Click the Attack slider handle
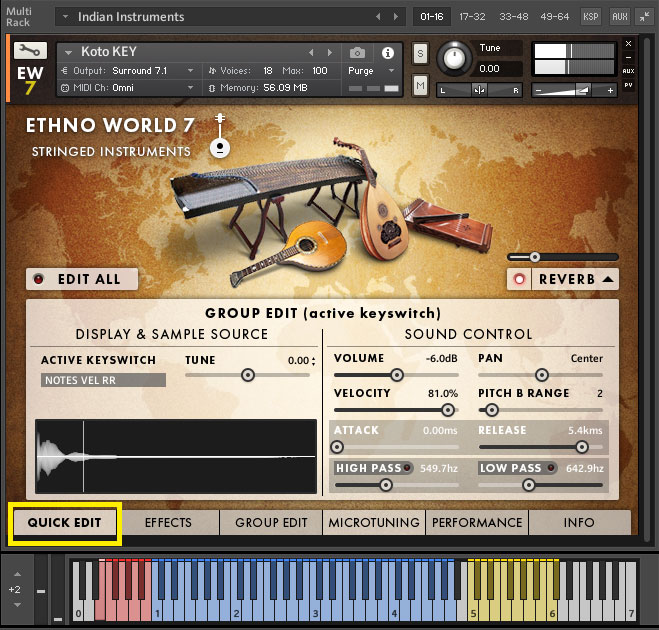The height and width of the screenshot is (630, 659). click(x=337, y=447)
